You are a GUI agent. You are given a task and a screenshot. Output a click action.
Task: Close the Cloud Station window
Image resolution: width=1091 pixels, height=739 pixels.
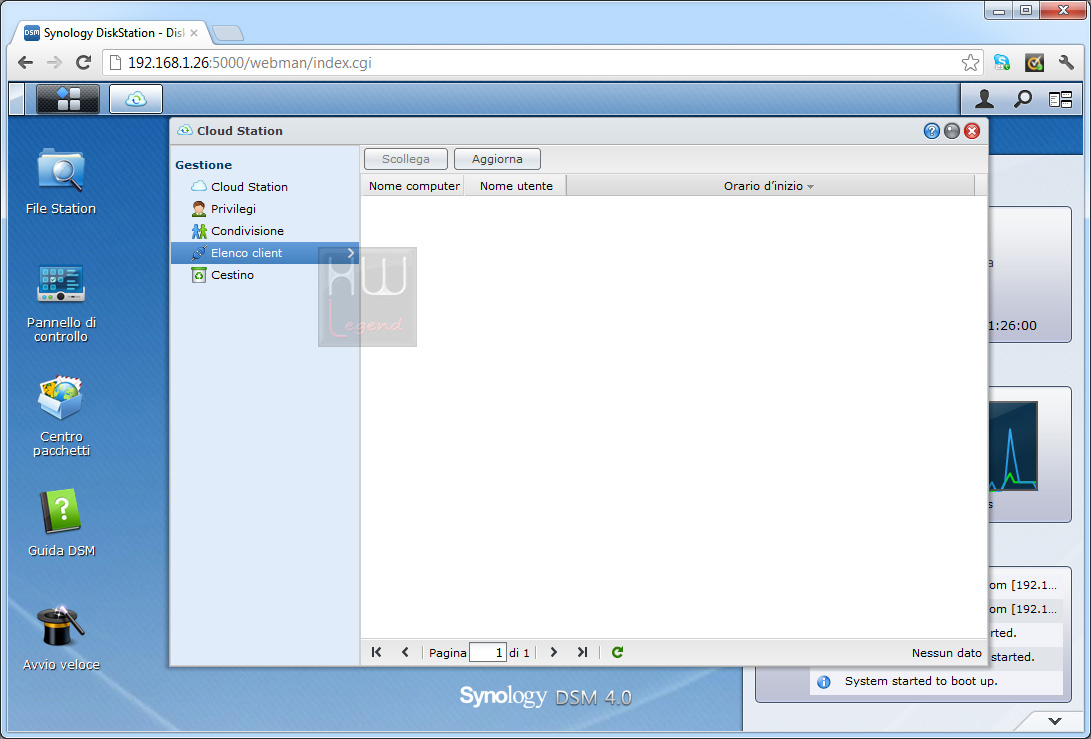tap(972, 131)
